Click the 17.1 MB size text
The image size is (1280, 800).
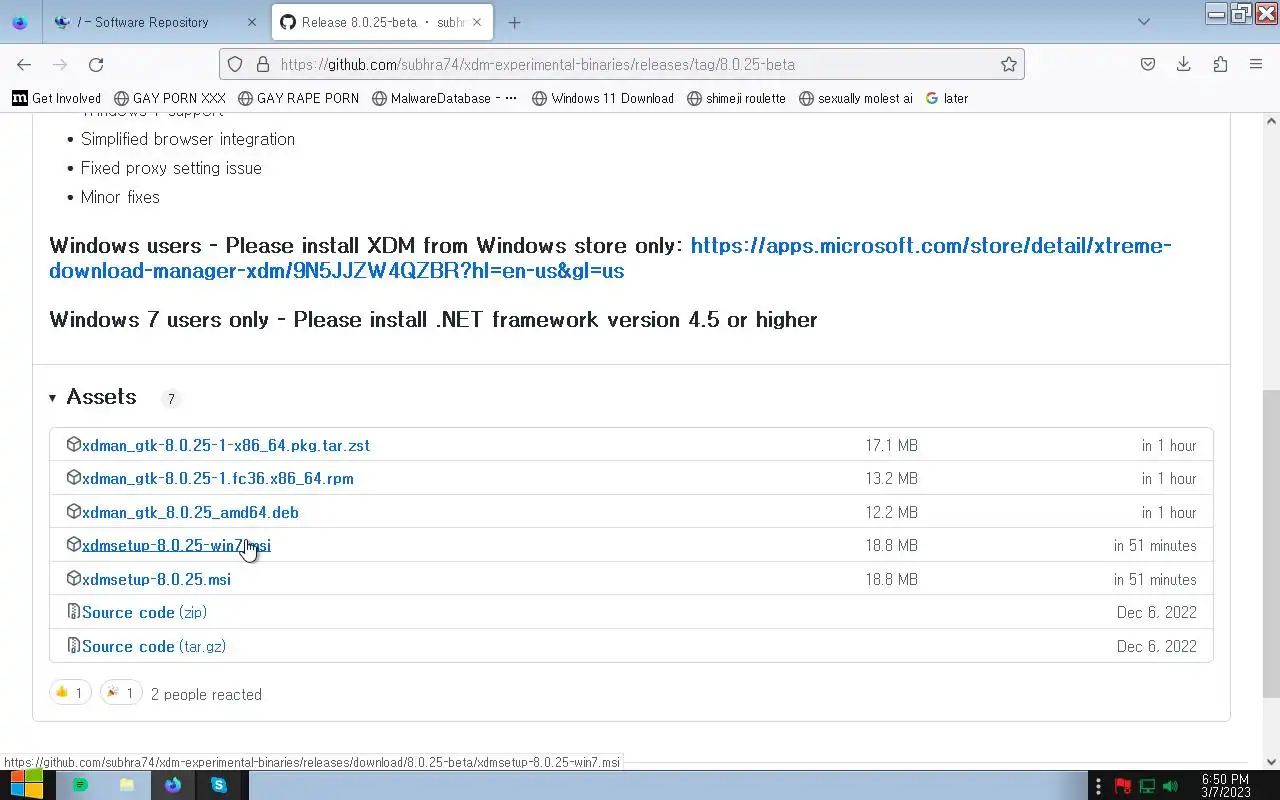(x=891, y=445)
